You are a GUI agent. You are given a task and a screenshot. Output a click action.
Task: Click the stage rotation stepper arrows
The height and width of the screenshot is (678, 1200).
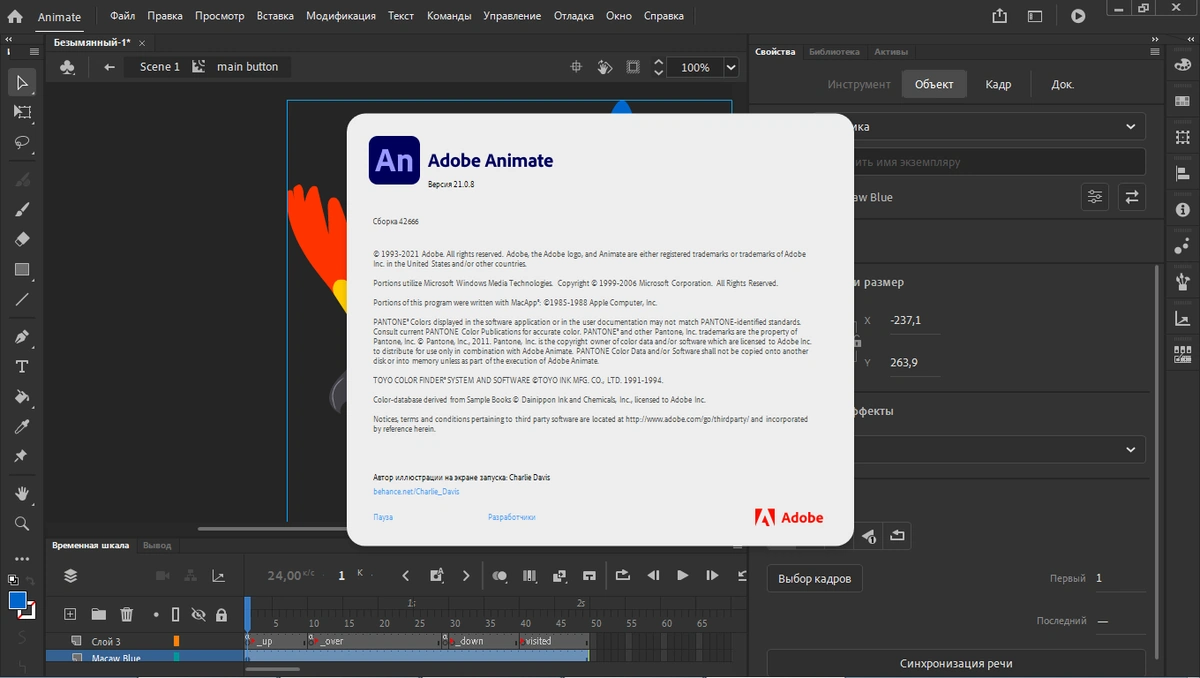(658, 67)
